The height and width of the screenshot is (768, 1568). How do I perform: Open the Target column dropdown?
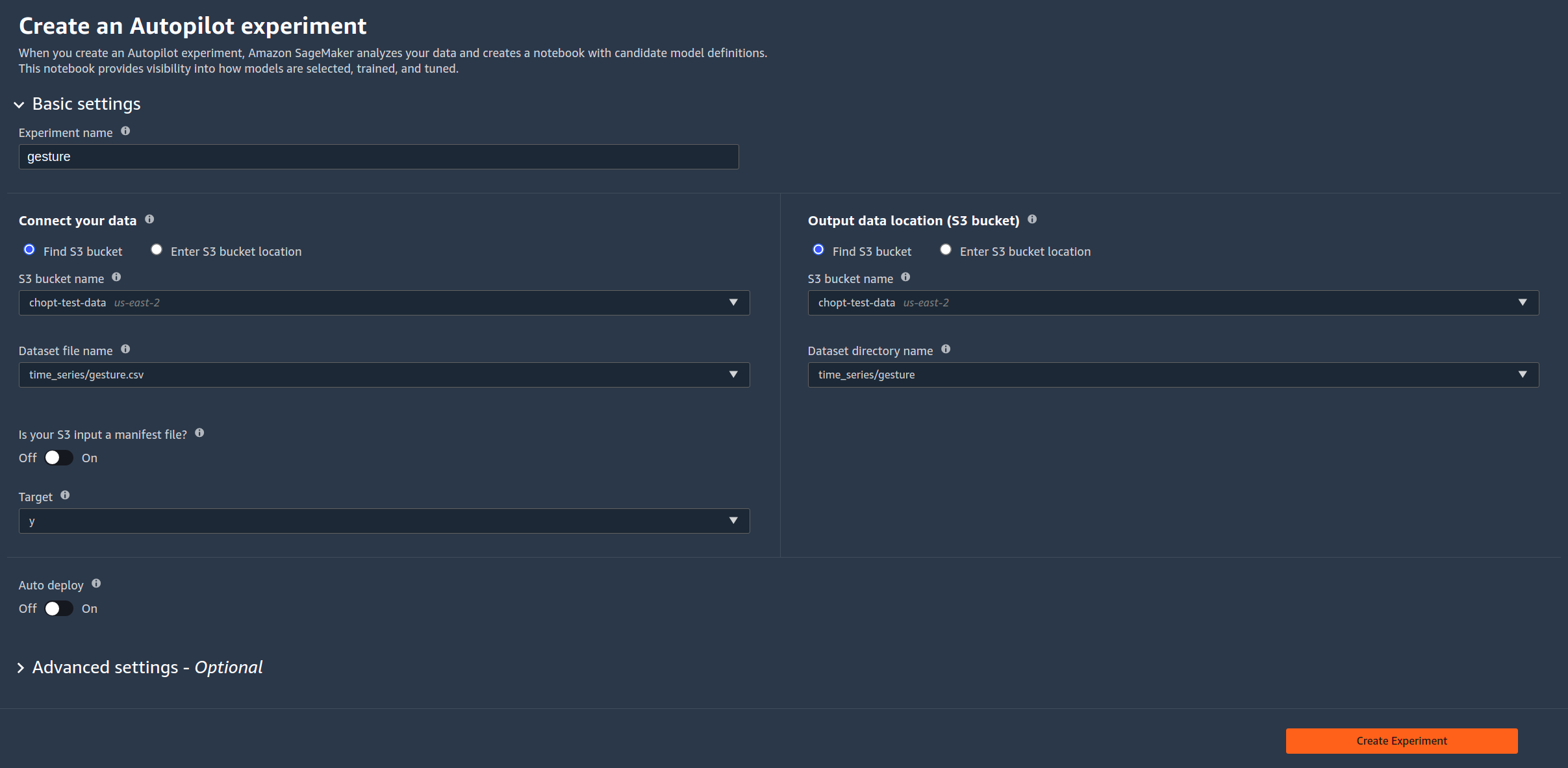(x=384, y=521)
